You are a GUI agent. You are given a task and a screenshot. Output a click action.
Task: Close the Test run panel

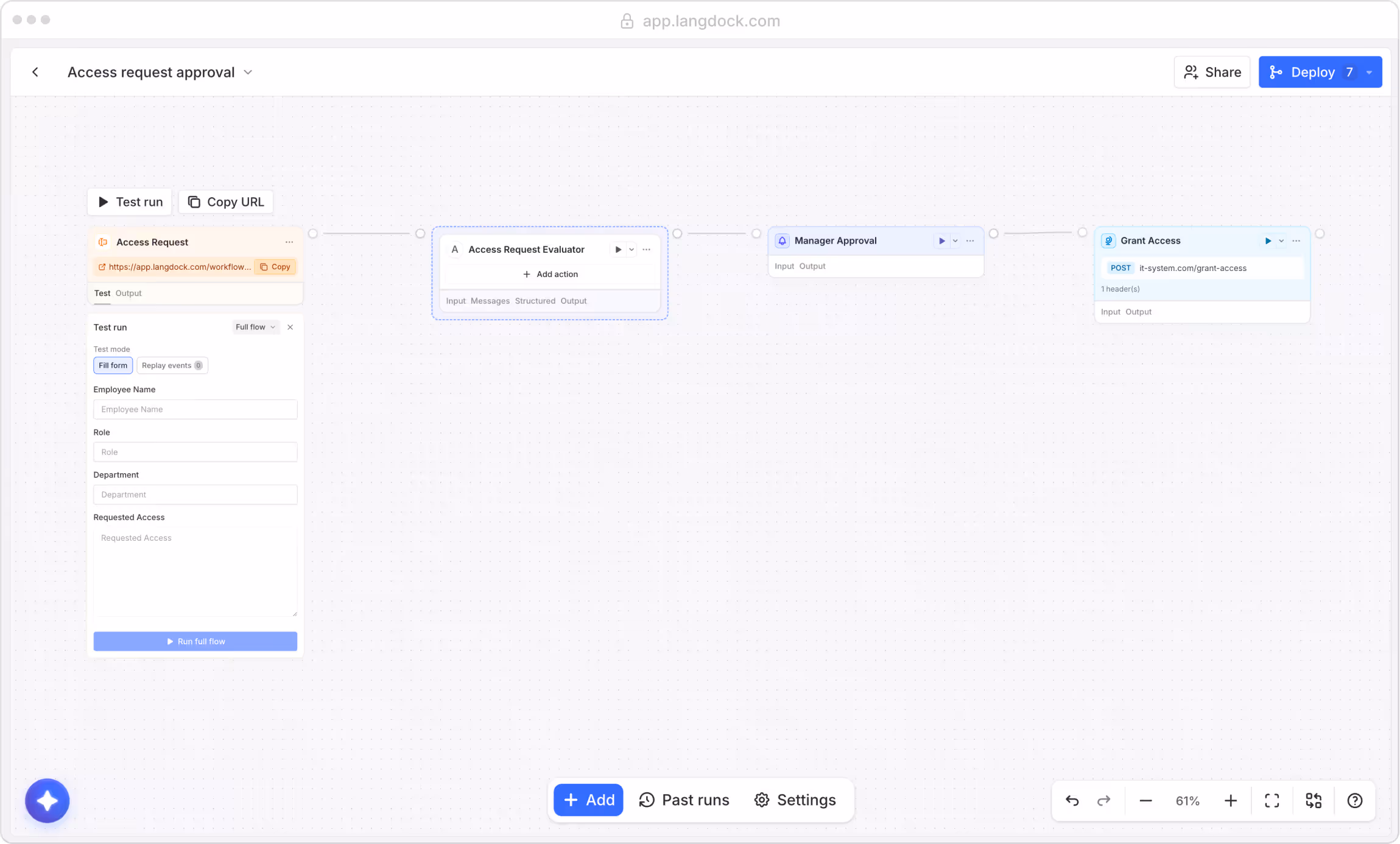[290, 328]
